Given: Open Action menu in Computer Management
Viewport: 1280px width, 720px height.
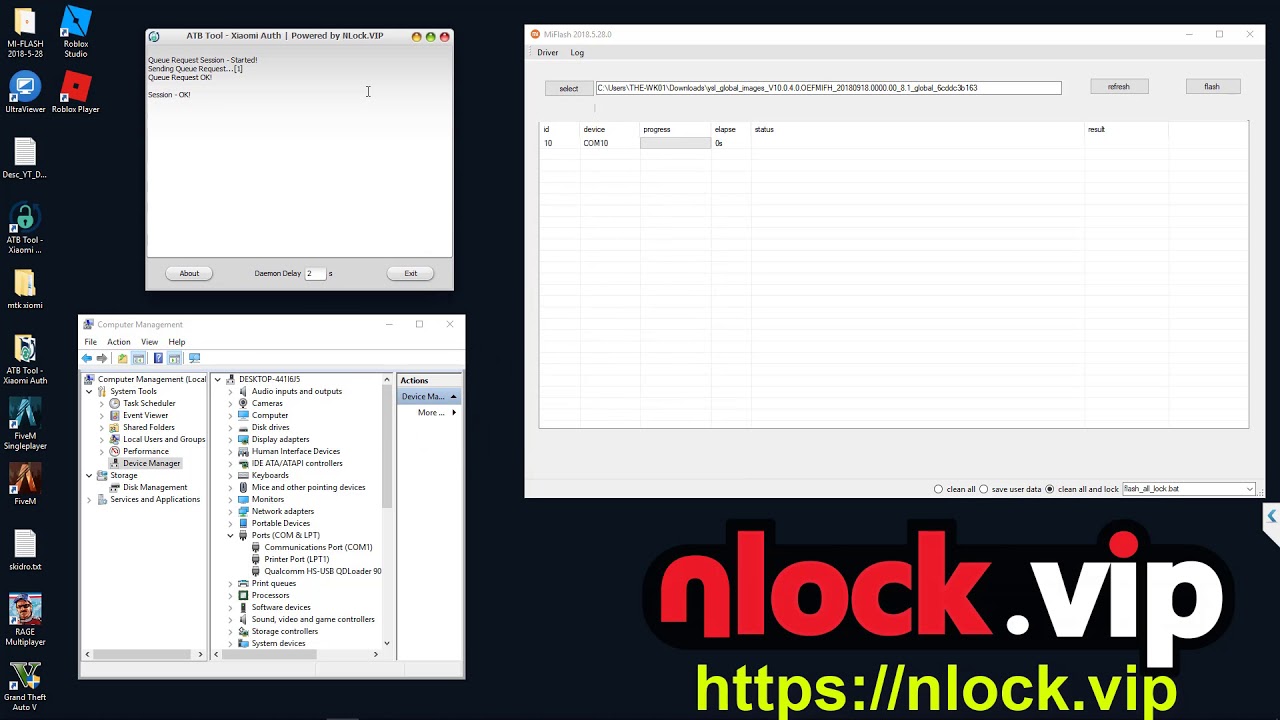Looking at the screenshot, I should pos(118,342).
